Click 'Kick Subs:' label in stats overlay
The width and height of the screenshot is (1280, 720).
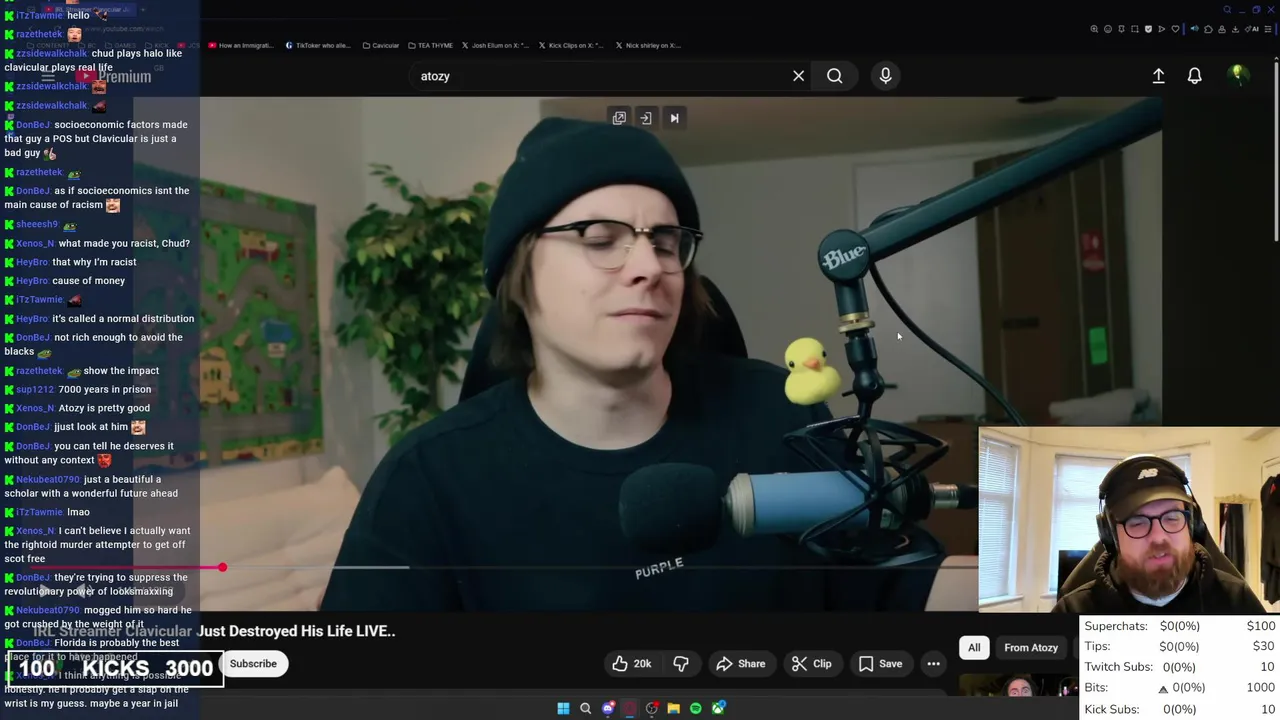click(1112, 709)
